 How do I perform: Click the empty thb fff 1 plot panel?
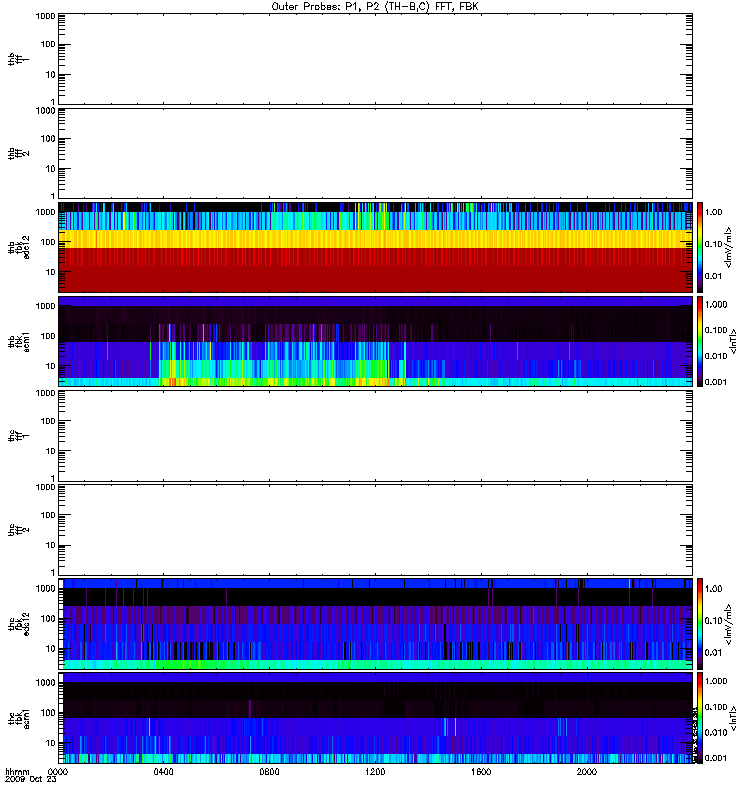click(376, 59)
